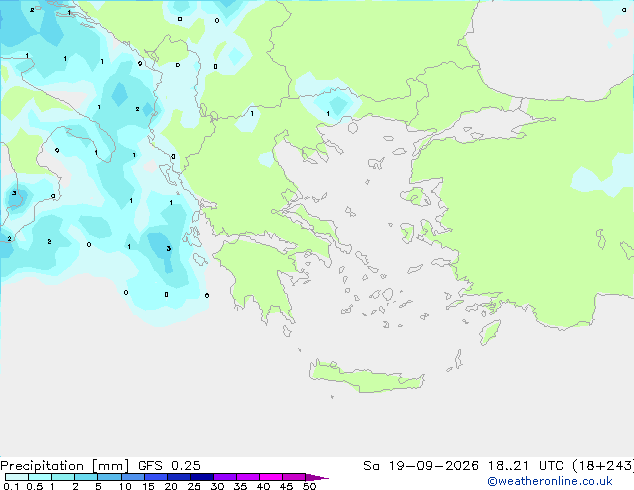
Task: Click the date '19-09-2026' text
Action: [433, 466]
